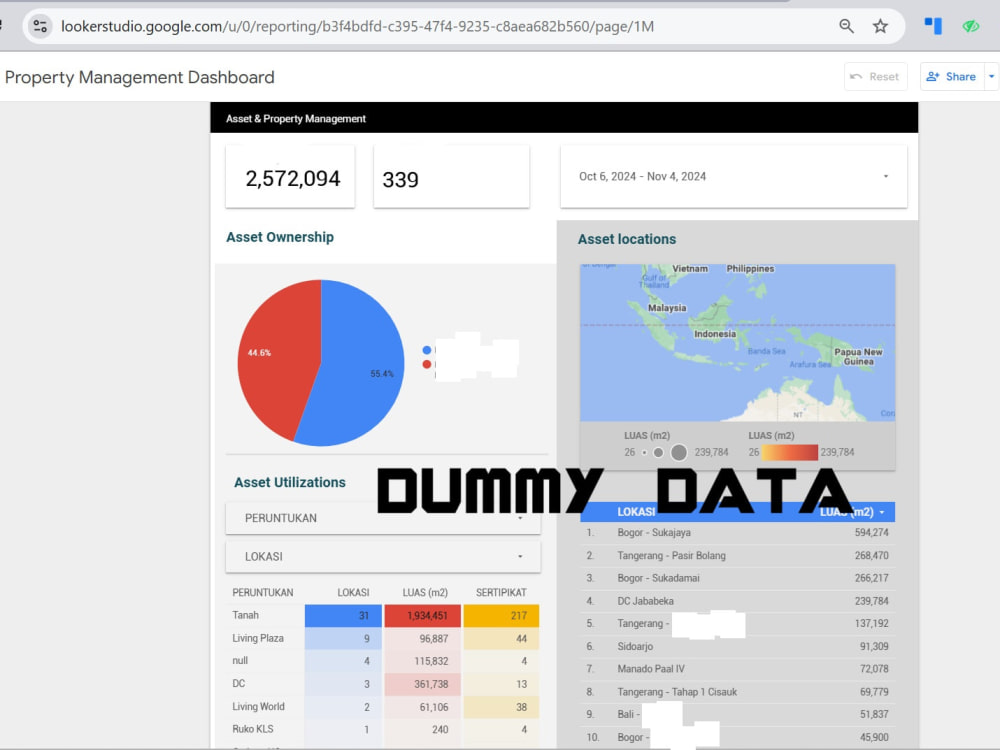The width and height of the screenshot is (1000, 750).
Task: Open the blue side panel extension icon
Action: click(x=933, y=26)
